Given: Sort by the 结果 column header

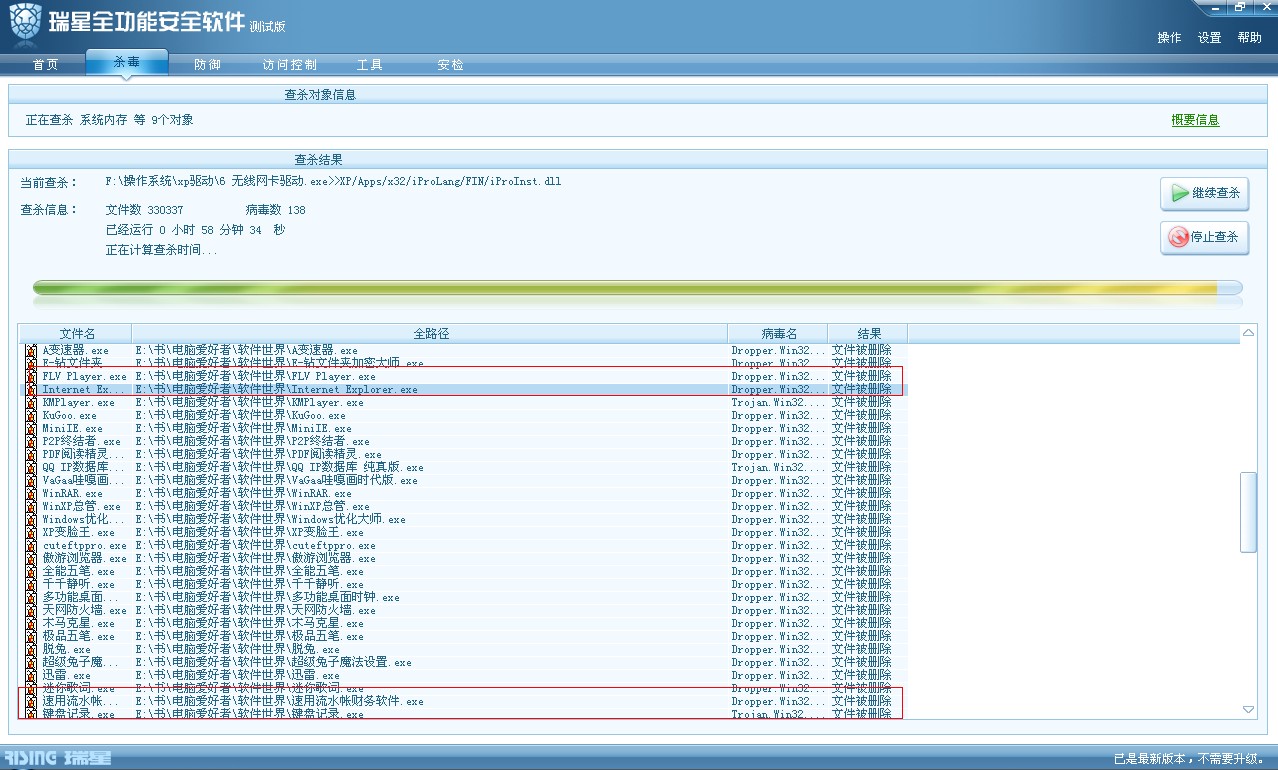Looking at the screenshot, I should point(868,333).
